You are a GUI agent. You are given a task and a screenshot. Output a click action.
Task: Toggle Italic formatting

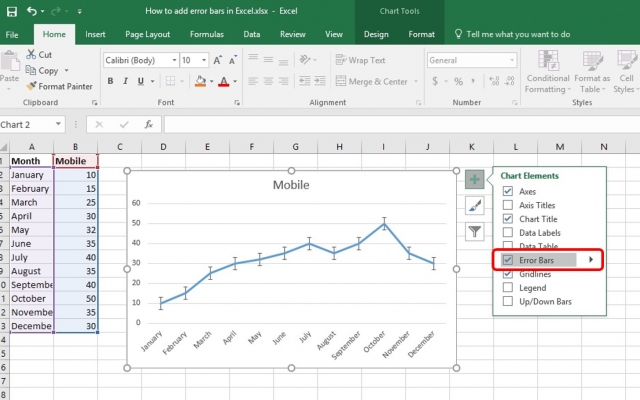(x=125, y=81)
